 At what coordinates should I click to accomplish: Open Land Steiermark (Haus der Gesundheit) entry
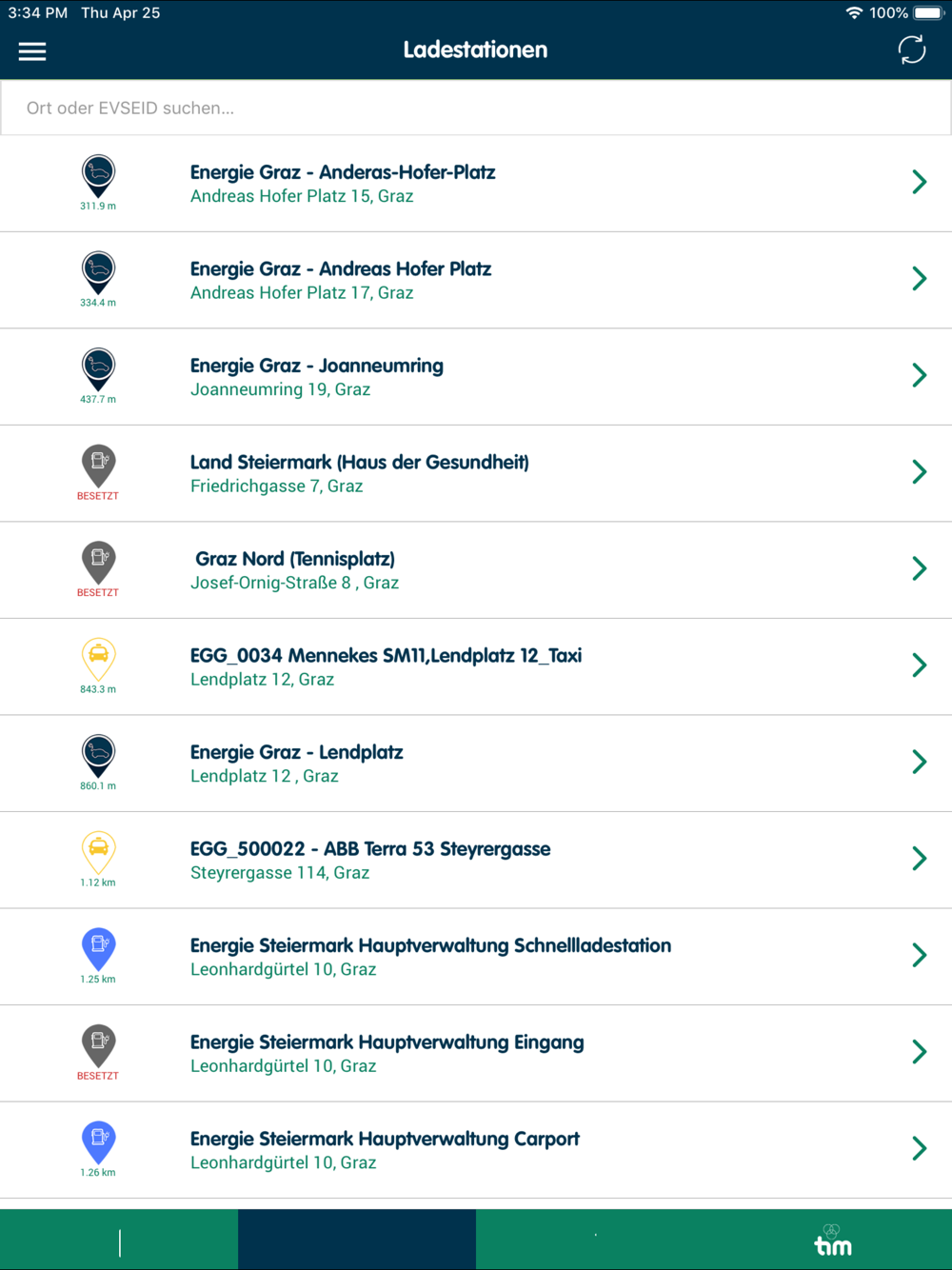tap(476, 473)
